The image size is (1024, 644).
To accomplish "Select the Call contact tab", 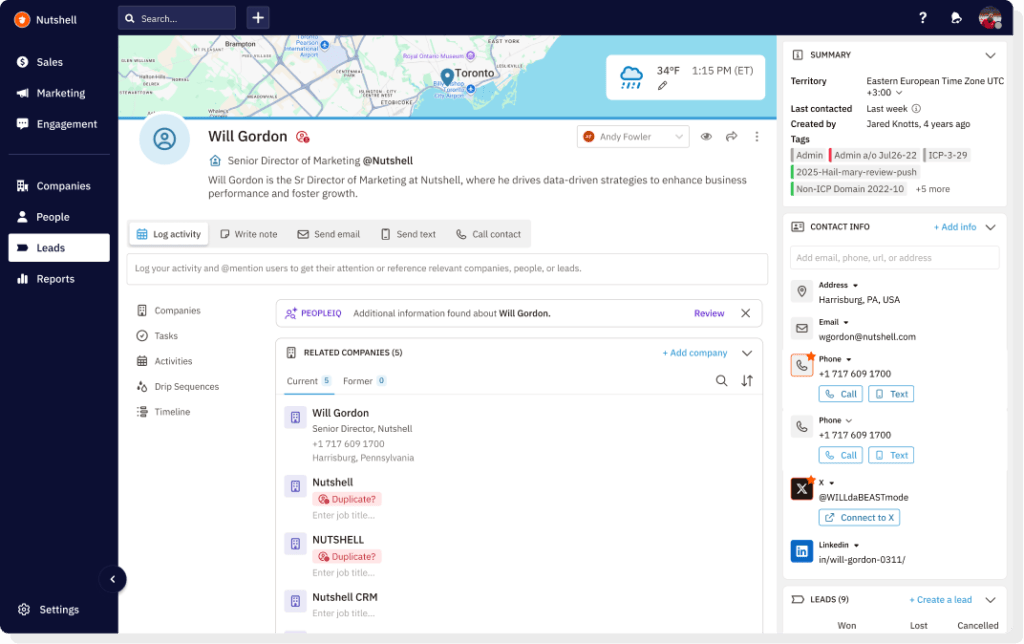I will point(488,234).
